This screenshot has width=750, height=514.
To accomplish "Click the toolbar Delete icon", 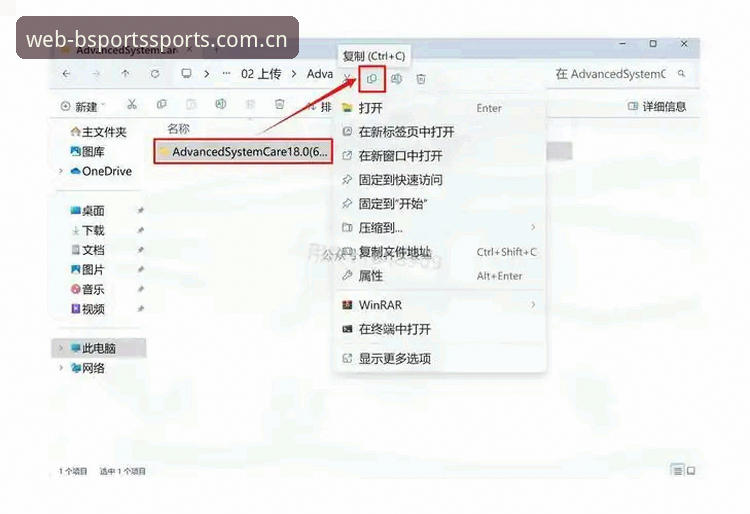I will point(280,104).
